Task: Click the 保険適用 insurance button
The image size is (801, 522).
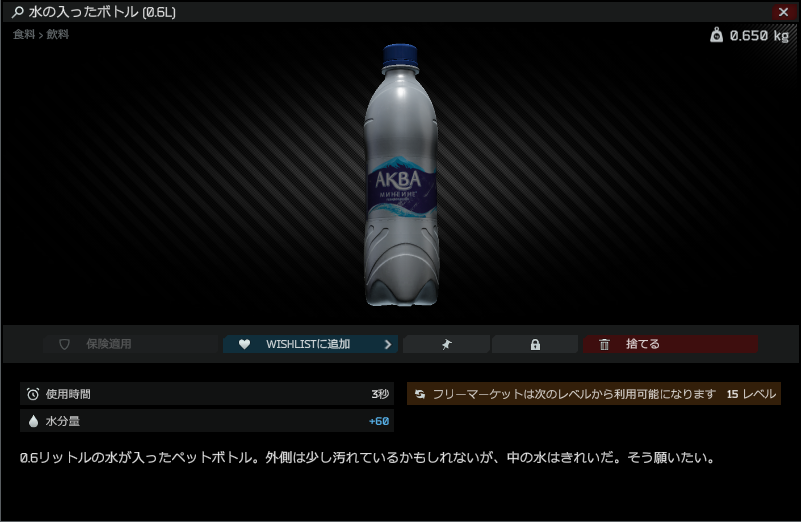Action: 131,344
